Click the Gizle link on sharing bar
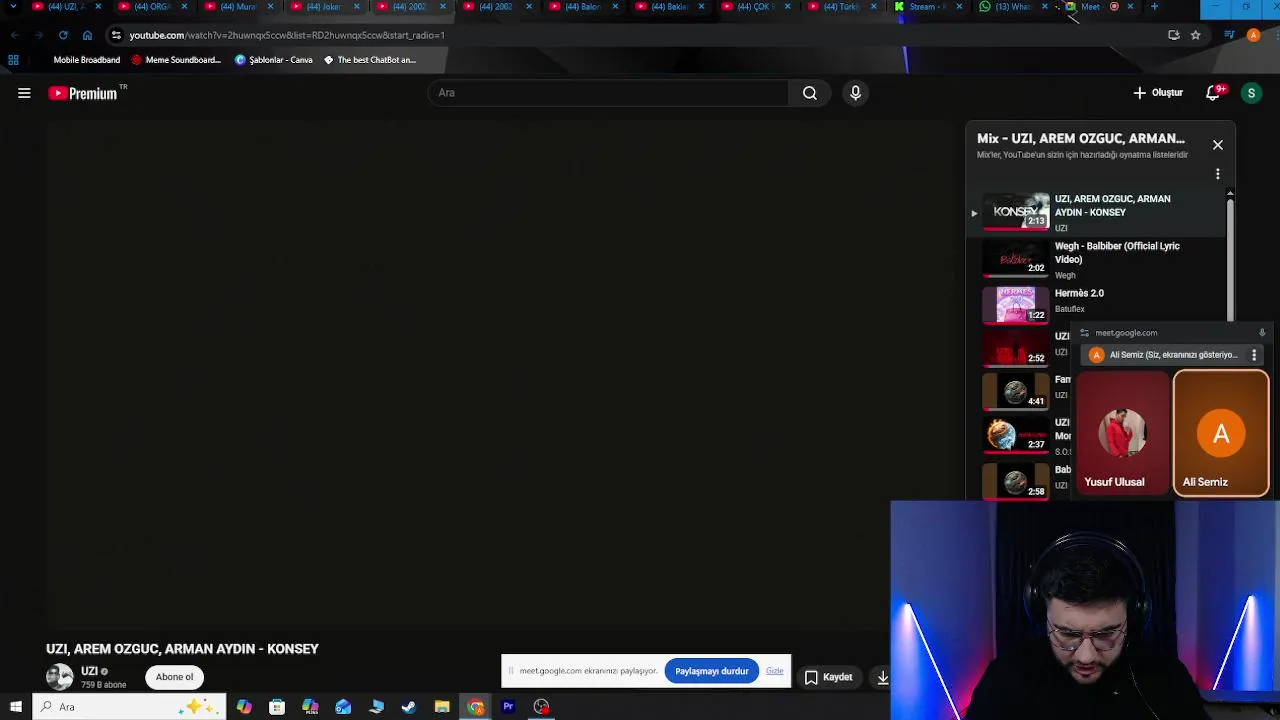Image resolution: width=1280 pixels, height=720 pixels. (775, 671)
